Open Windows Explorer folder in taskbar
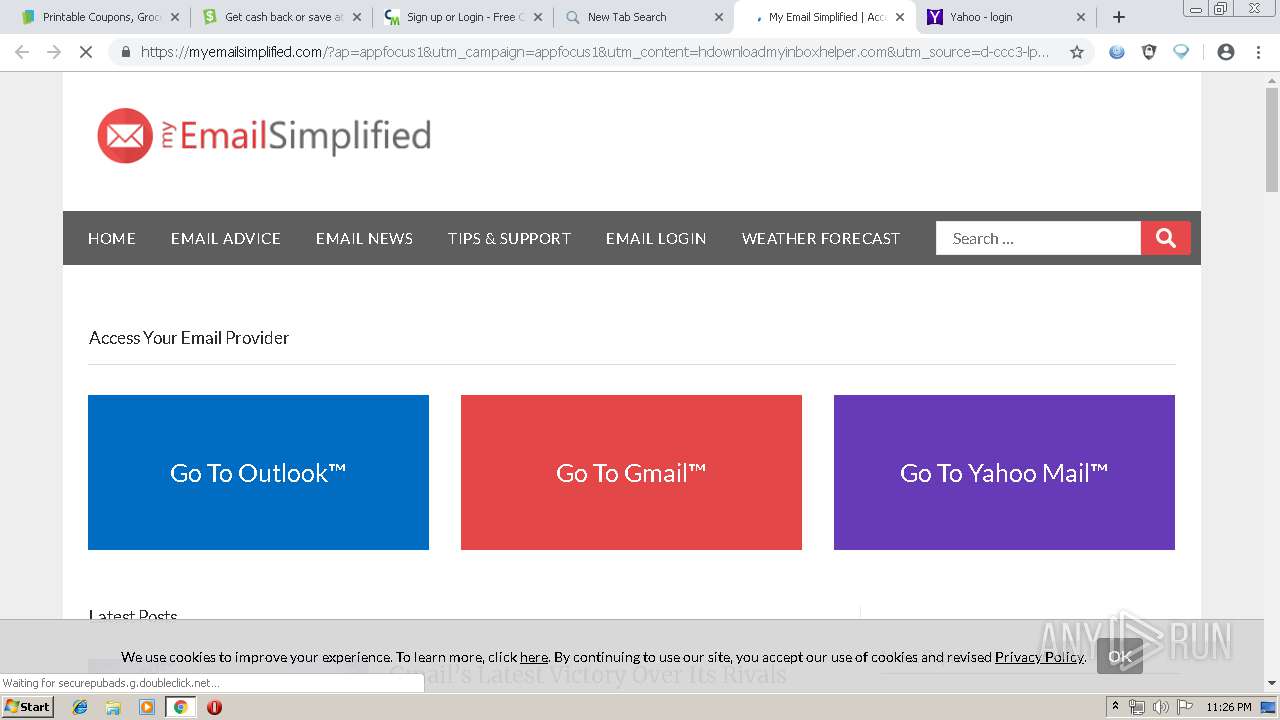The width and height of the screenshot is (1280, 720). coord(113,707)
